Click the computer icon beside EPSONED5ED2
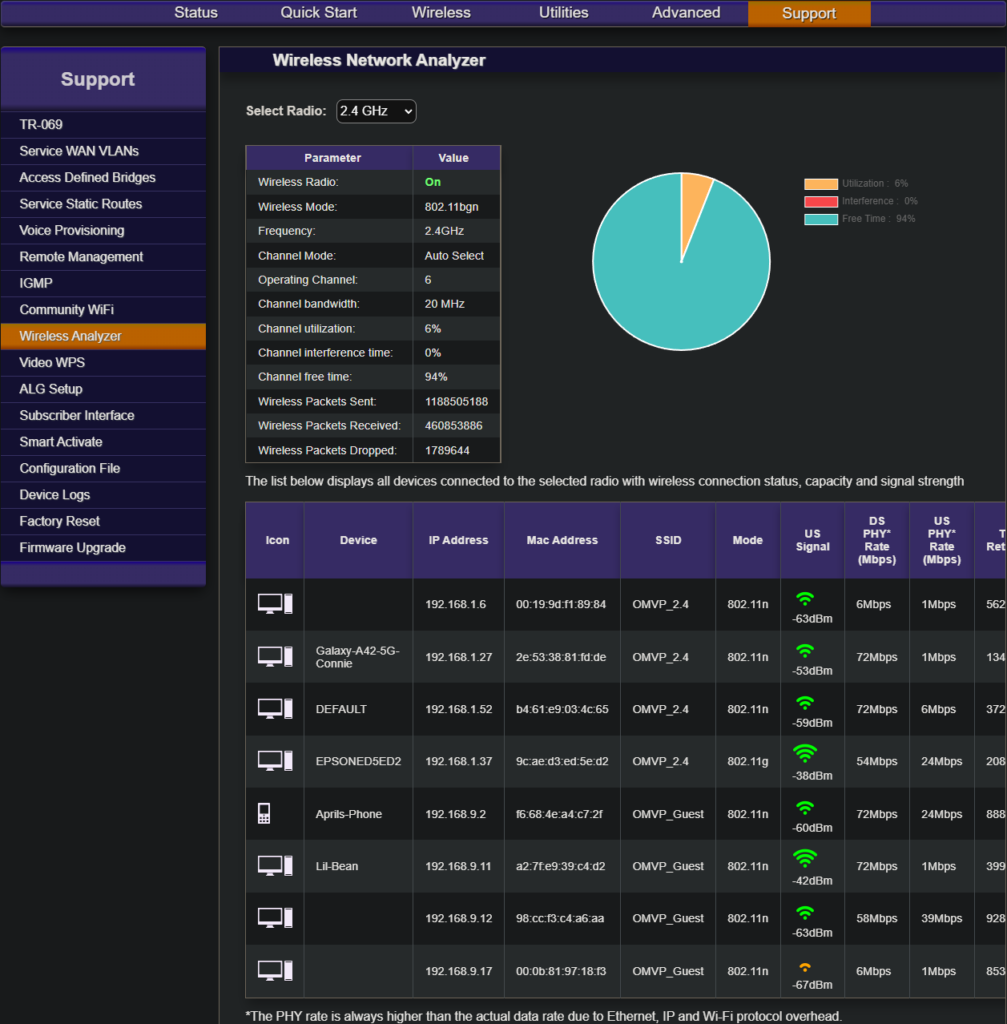The height and width of the screenshot is (1024, 1007). coord(274,761)
